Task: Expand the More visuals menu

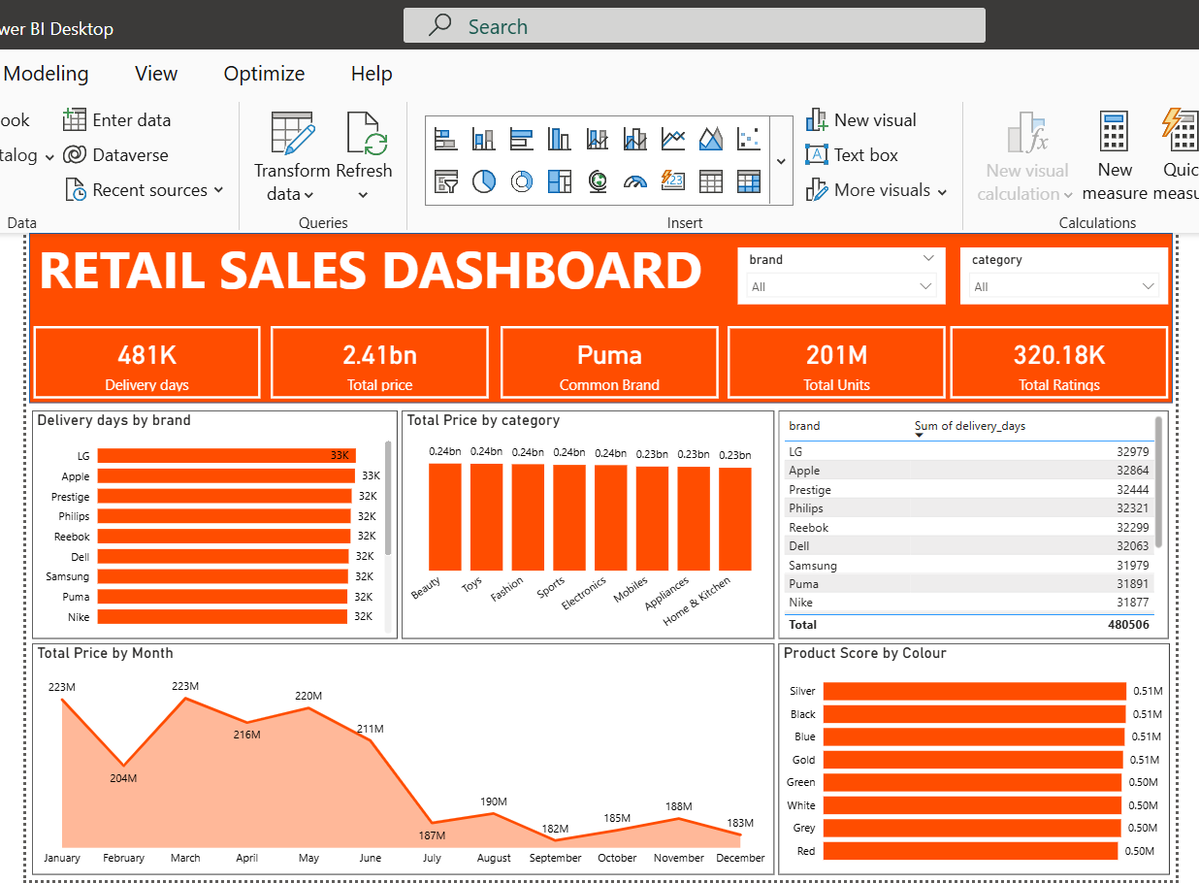Action: pyautogui.click(x=876, y=190)
